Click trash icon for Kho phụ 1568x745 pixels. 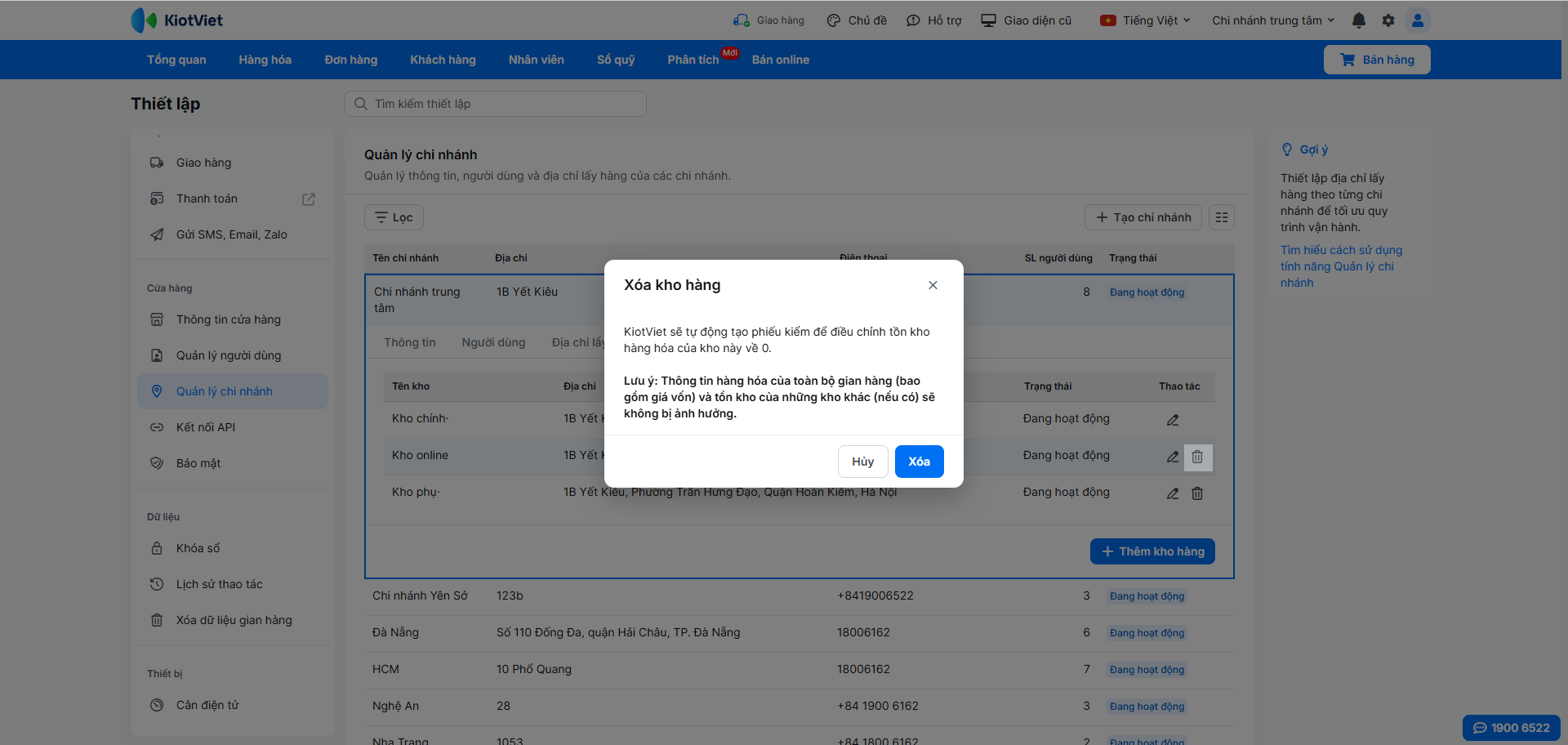coord(1197,493)
